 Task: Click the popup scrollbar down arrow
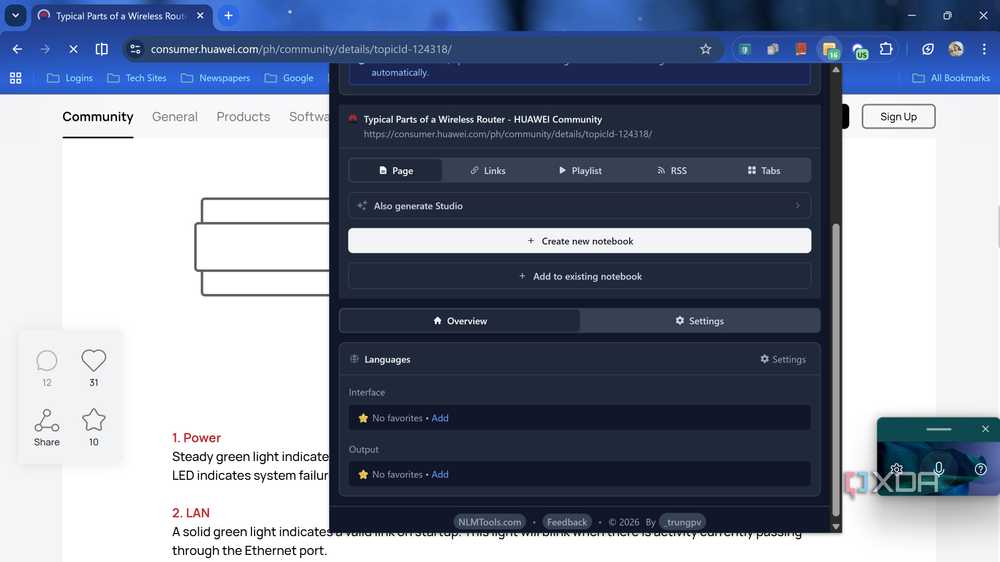(835, 526)
